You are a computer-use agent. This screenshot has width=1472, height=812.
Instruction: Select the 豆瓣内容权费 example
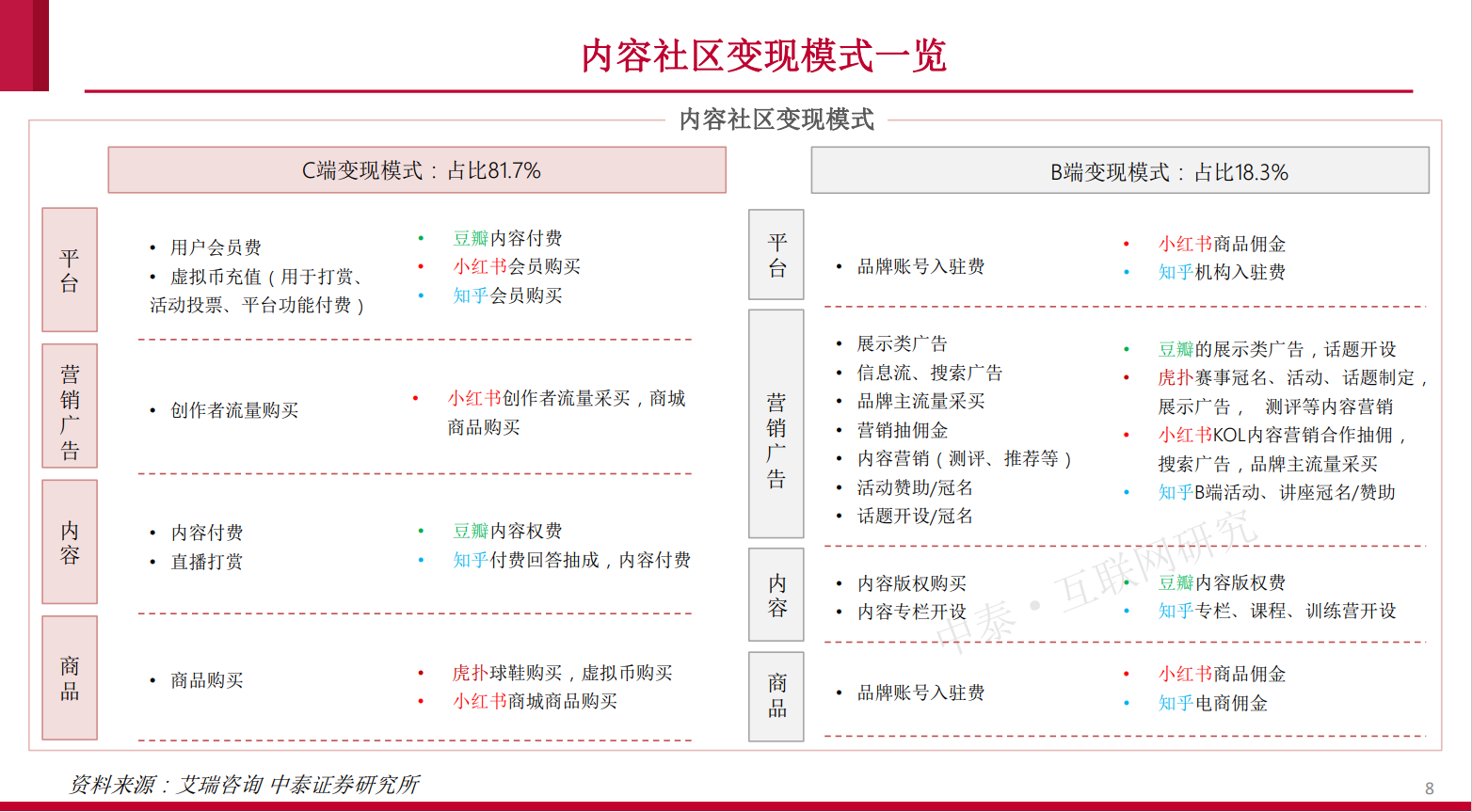pyautogui.click(x=507, y=531)
